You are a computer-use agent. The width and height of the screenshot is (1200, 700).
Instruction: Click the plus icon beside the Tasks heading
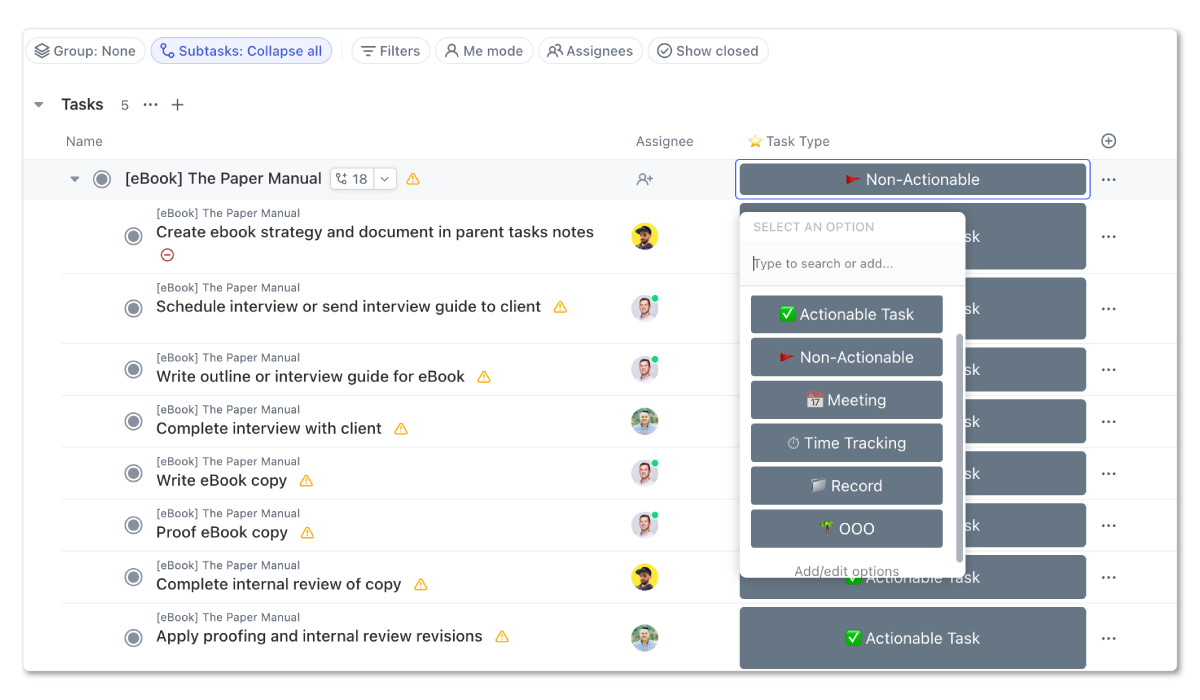tap(177, 104)
